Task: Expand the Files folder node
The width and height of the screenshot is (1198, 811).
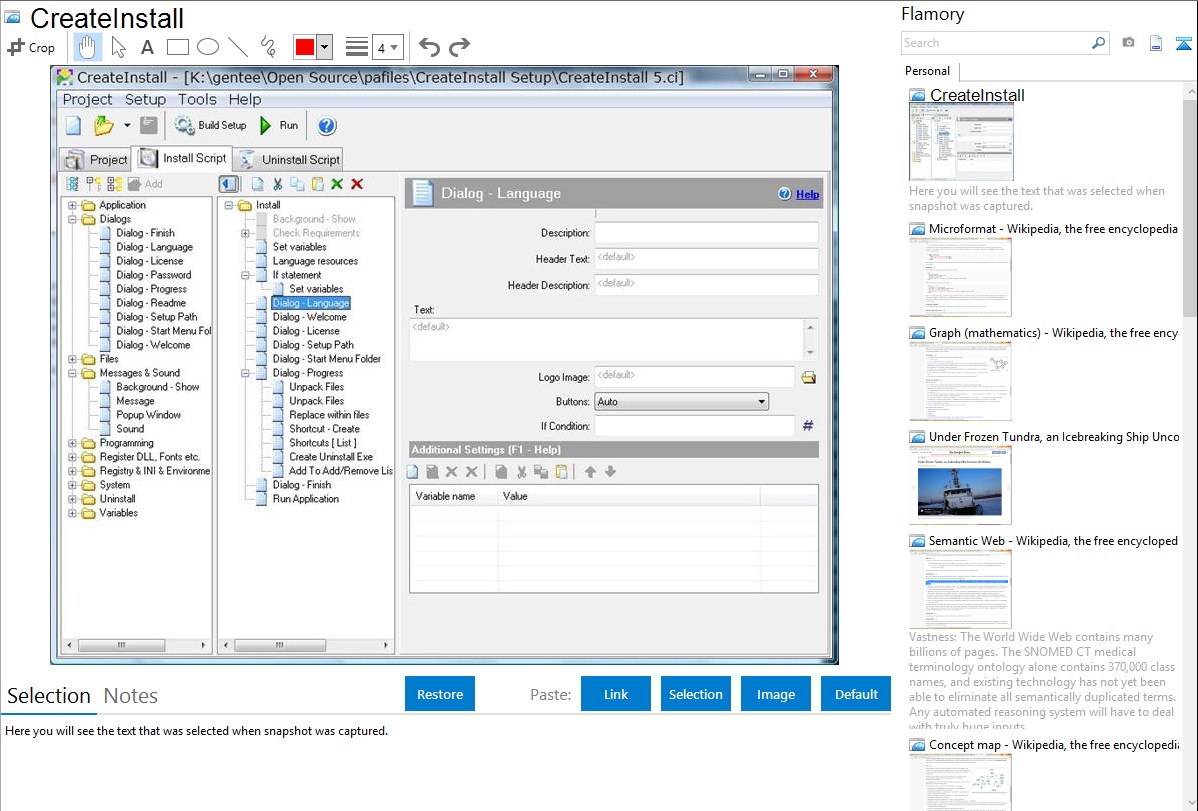Action: [73, 359]
